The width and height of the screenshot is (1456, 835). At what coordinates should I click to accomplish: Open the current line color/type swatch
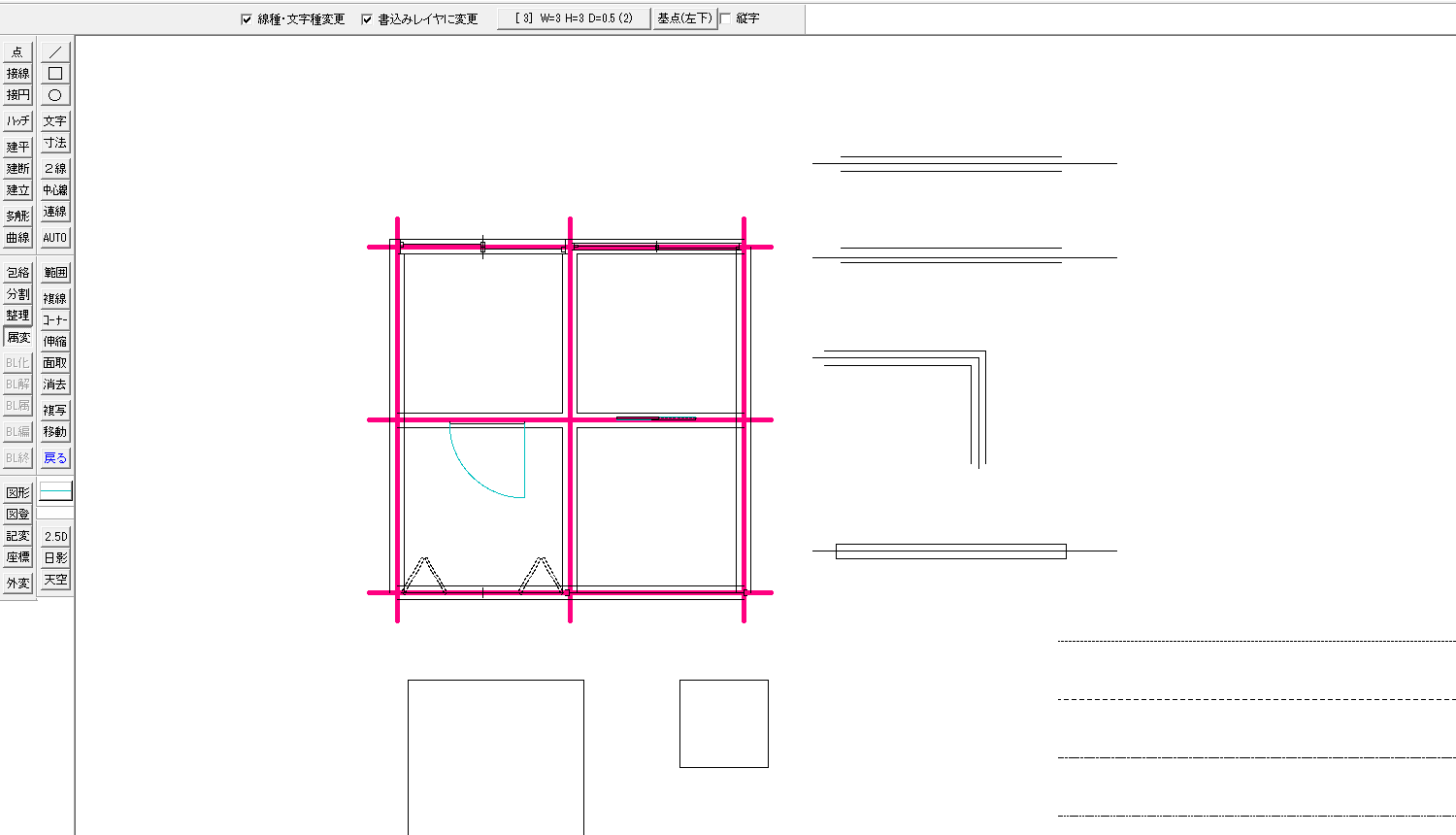[x=55, y=491]
